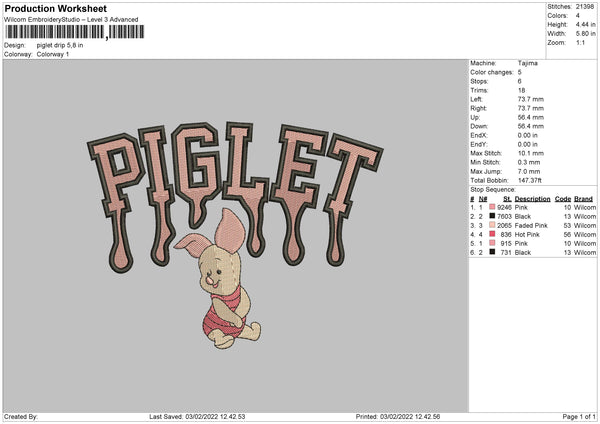Screen dimensions: 600x424
Task: Click the 'N#' column header
Action: tap(483, 199)
